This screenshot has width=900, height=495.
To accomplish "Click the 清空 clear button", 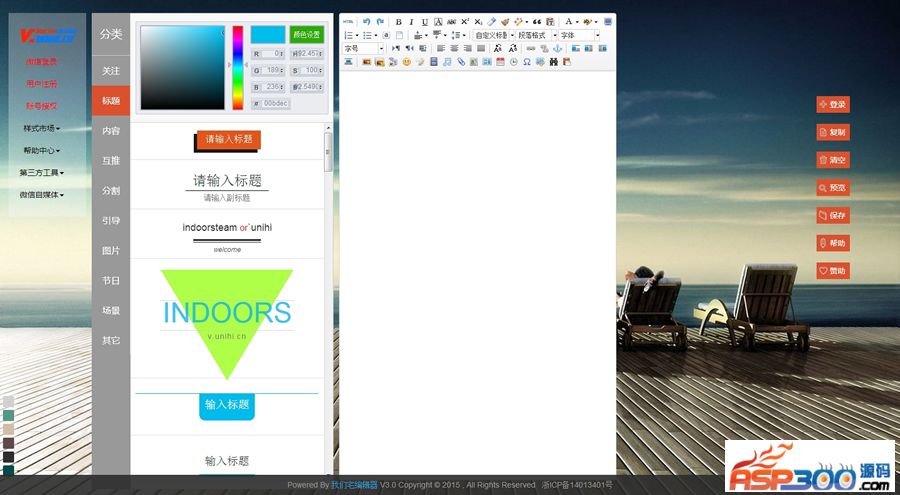I will [833, 160].
